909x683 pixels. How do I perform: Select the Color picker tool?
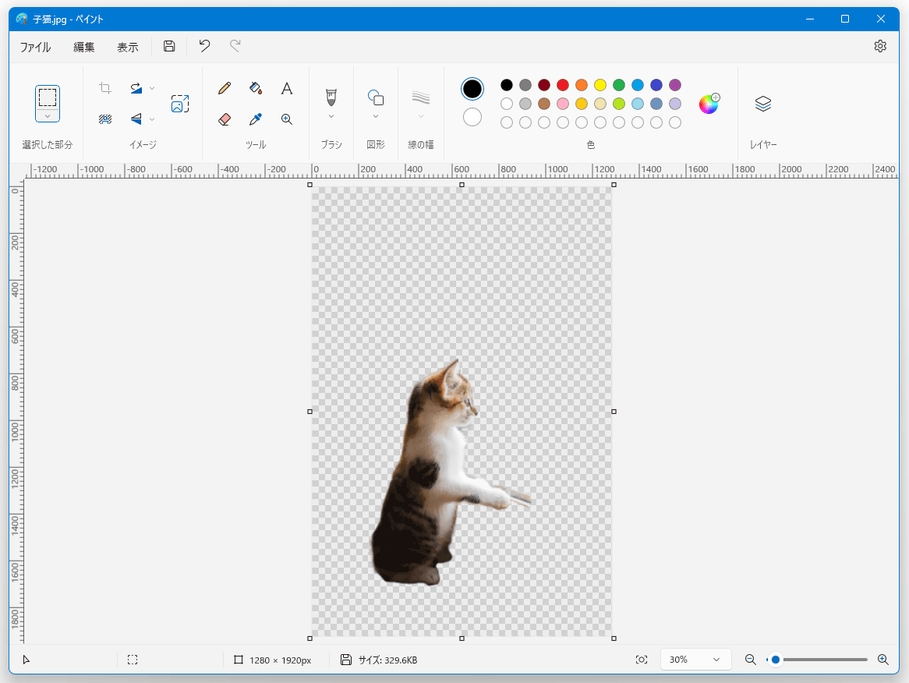point(255,118)
